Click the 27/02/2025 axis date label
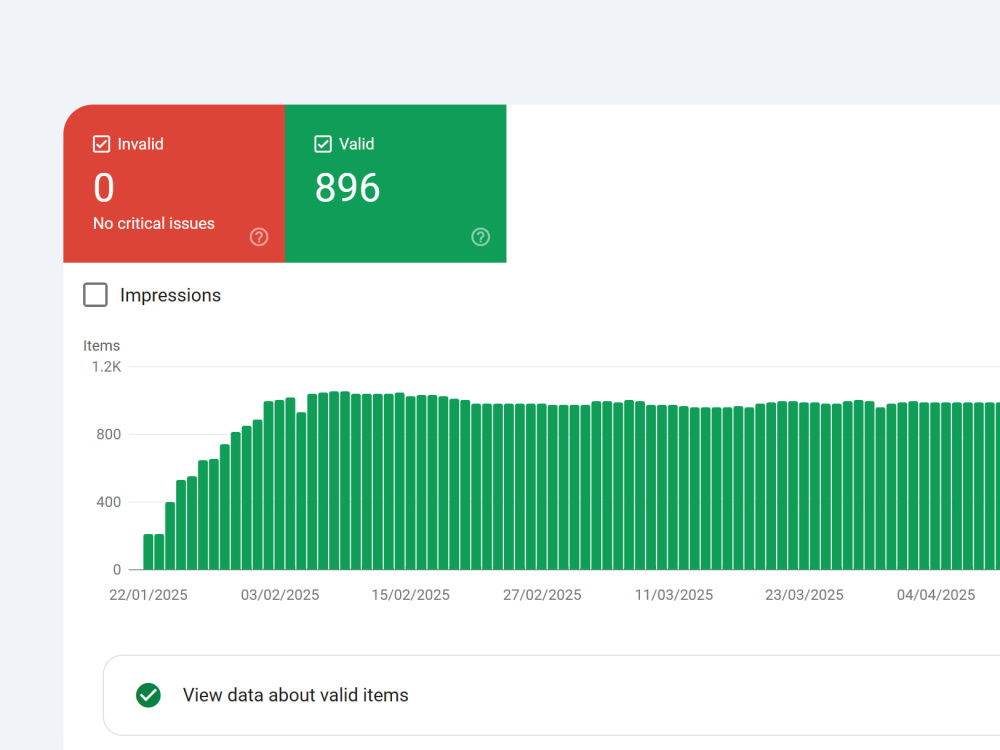Image resolution: width=1000 pixels, height=750 pixels. (542, 595)
